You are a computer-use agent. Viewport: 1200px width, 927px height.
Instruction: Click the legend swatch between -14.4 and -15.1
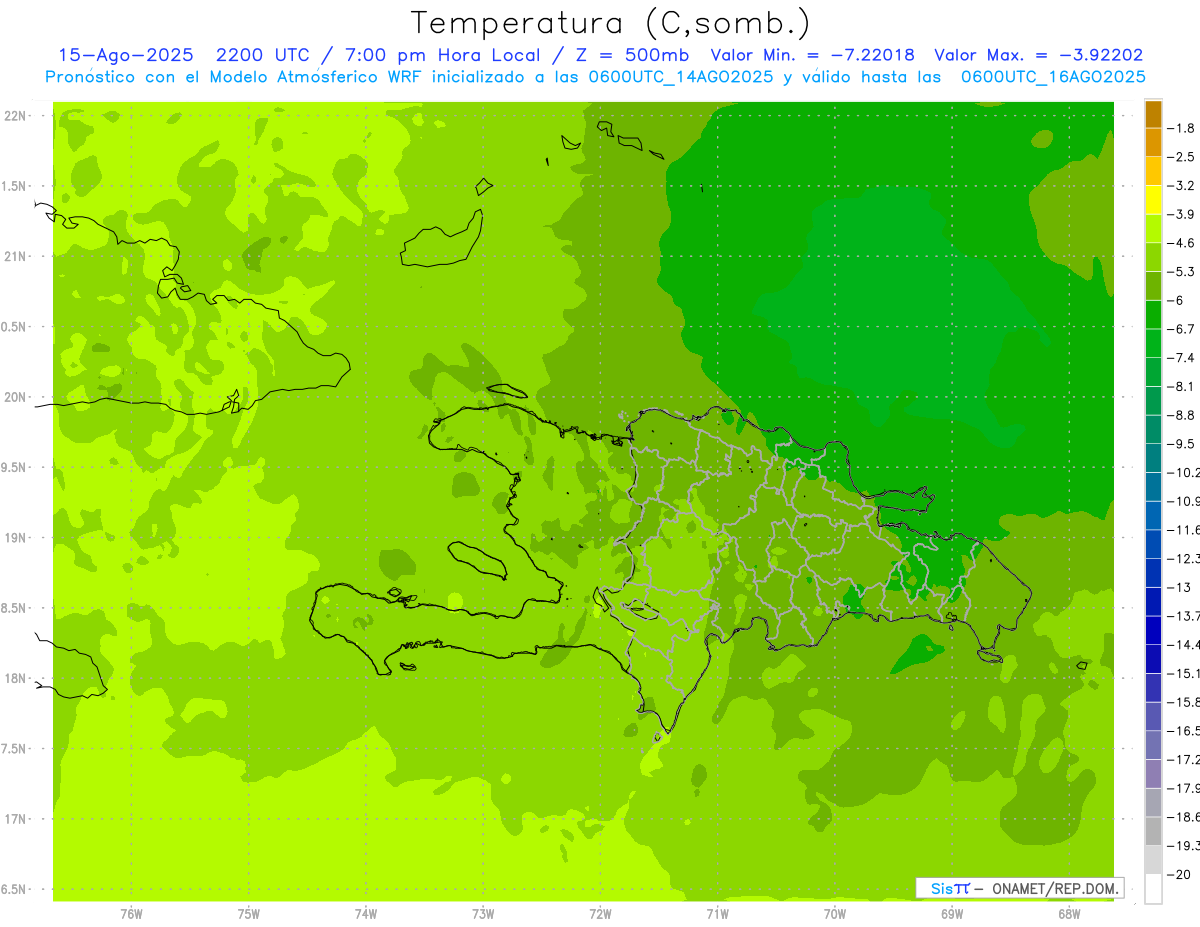pyautogui.click(x=1153, y=659)
